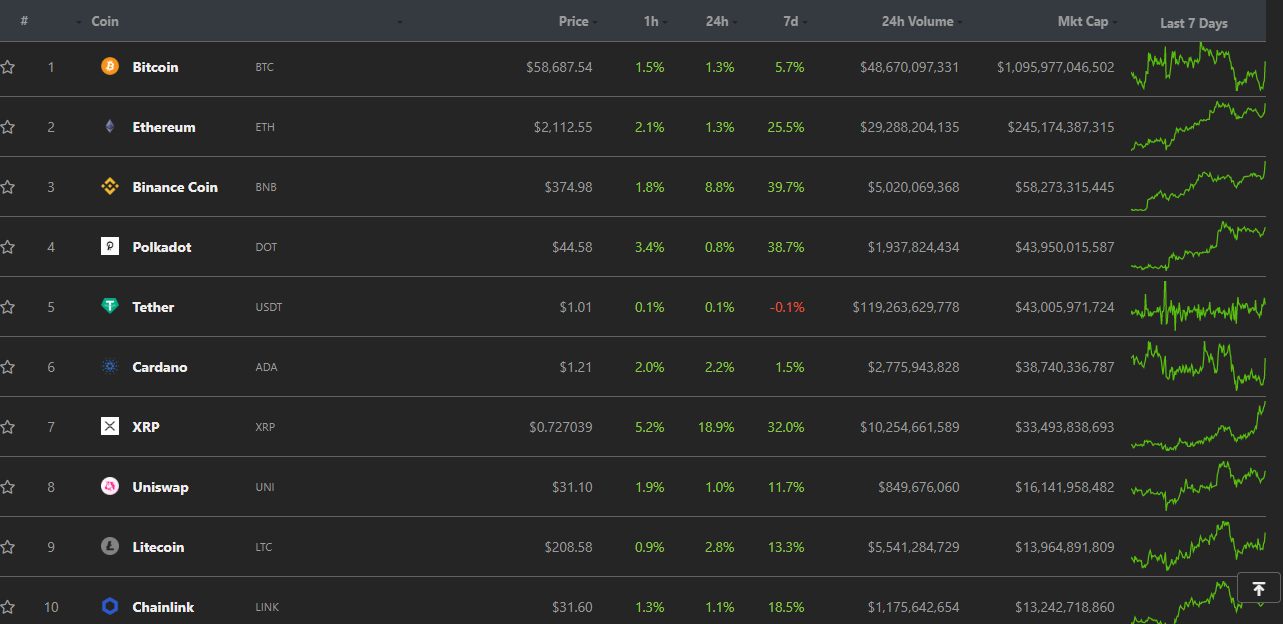Open the Cardano coin page link
This screenshot has width=1283, height=624.
(x=159, y=367)
